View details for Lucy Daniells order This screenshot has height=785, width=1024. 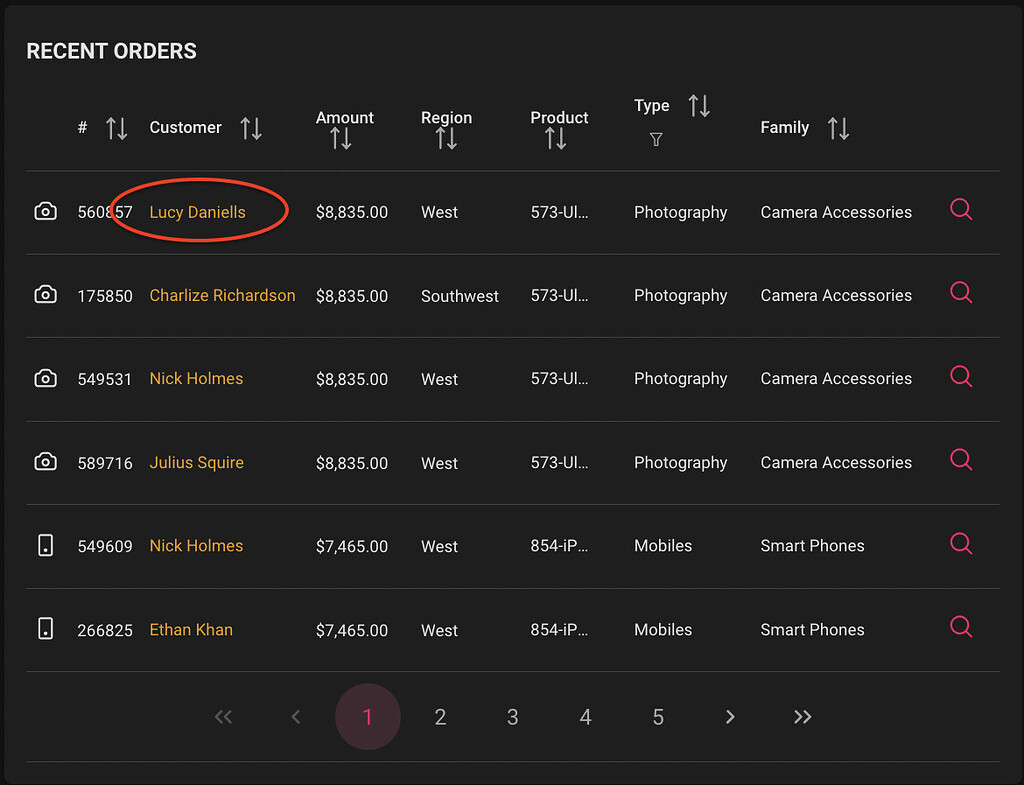point(960,210)
